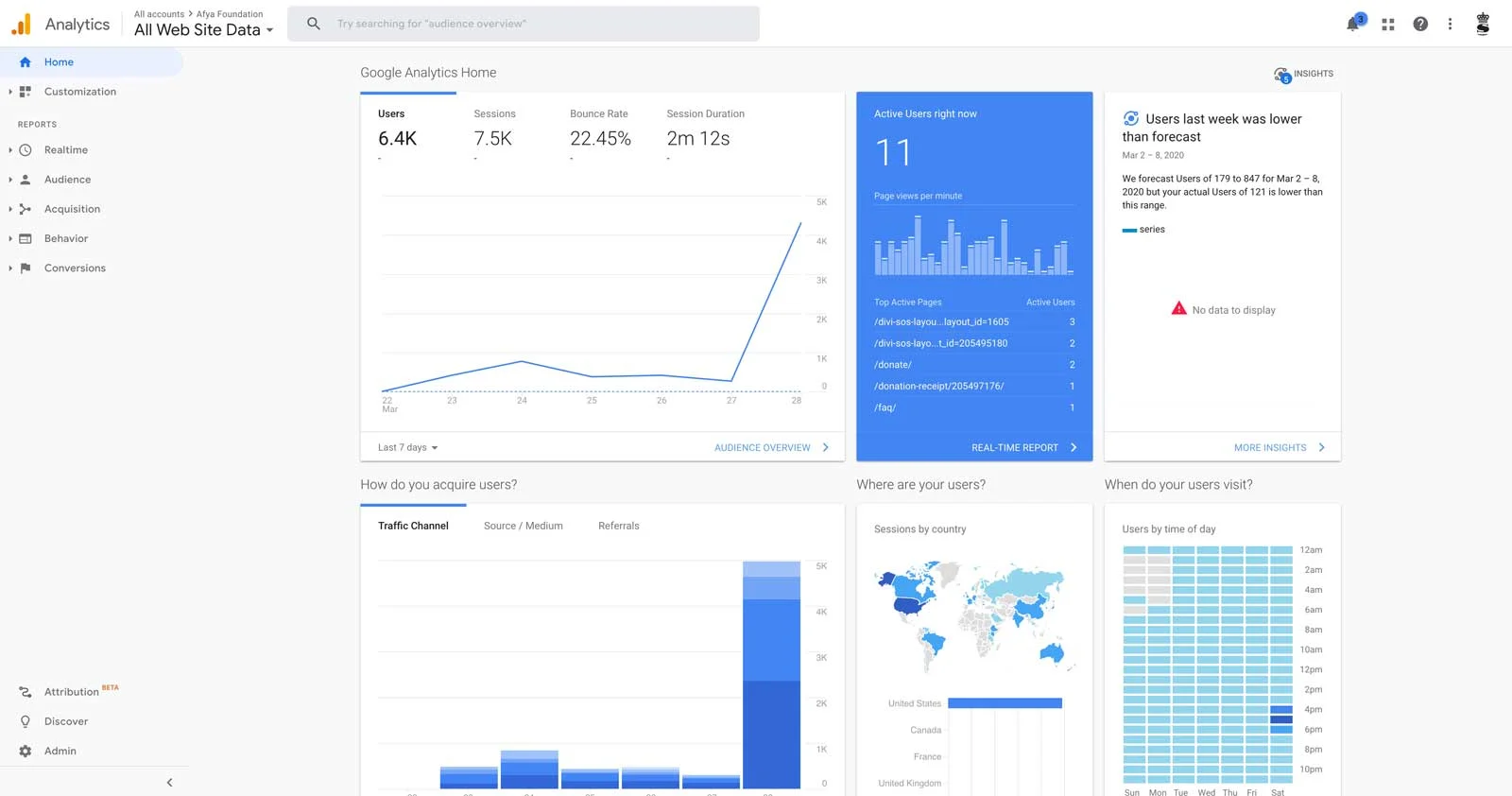Select the Traffic Channel tab
Viewport: 1512px width, 796px height.
[x=413, y=526]
